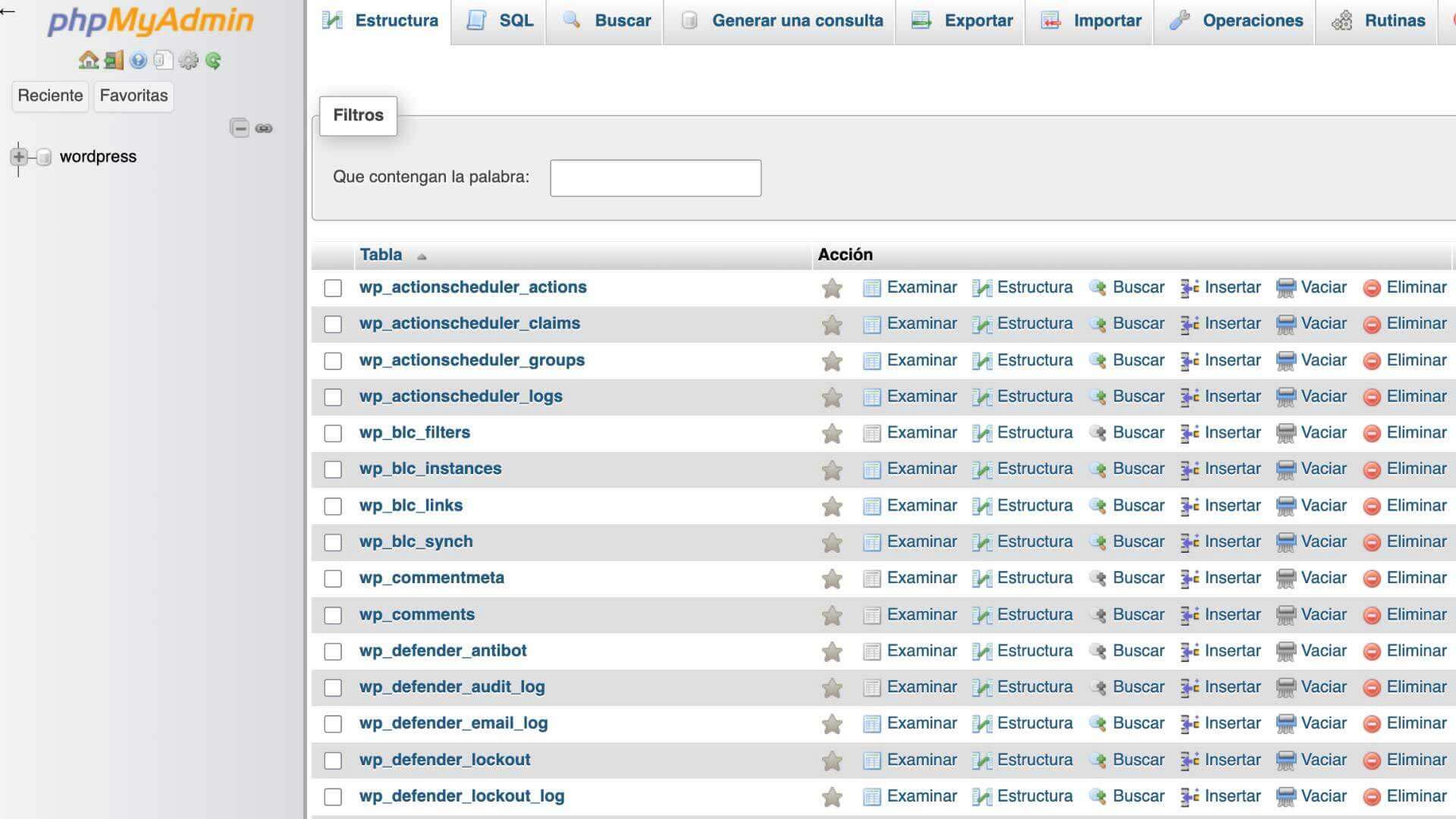The image size is (1456, 819).
Task: Expand the wordpress database tree
Action: pos(18,157)
